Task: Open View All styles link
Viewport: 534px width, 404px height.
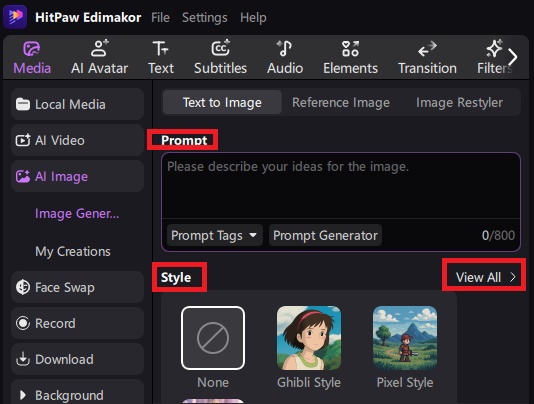Action: [486, 277]
